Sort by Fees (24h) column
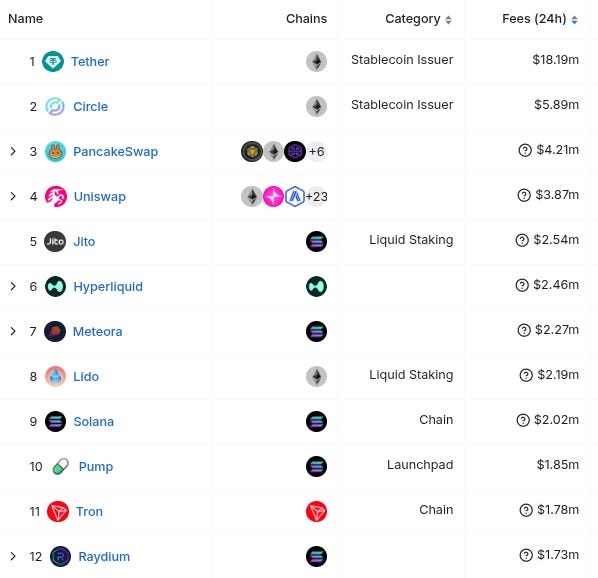Screen dimensions: 598x578 (x=540, y=19)
